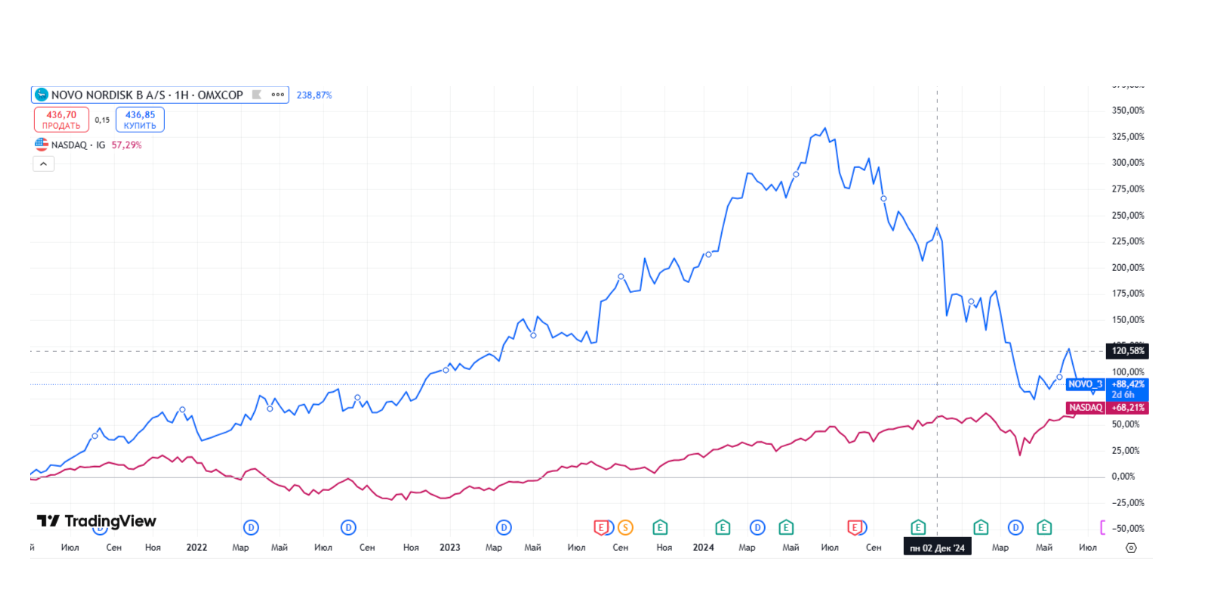Screen dimensions: 1220x590
Task: Click the green earnings E marker near November 2023
Action: [x=660, y=527]
